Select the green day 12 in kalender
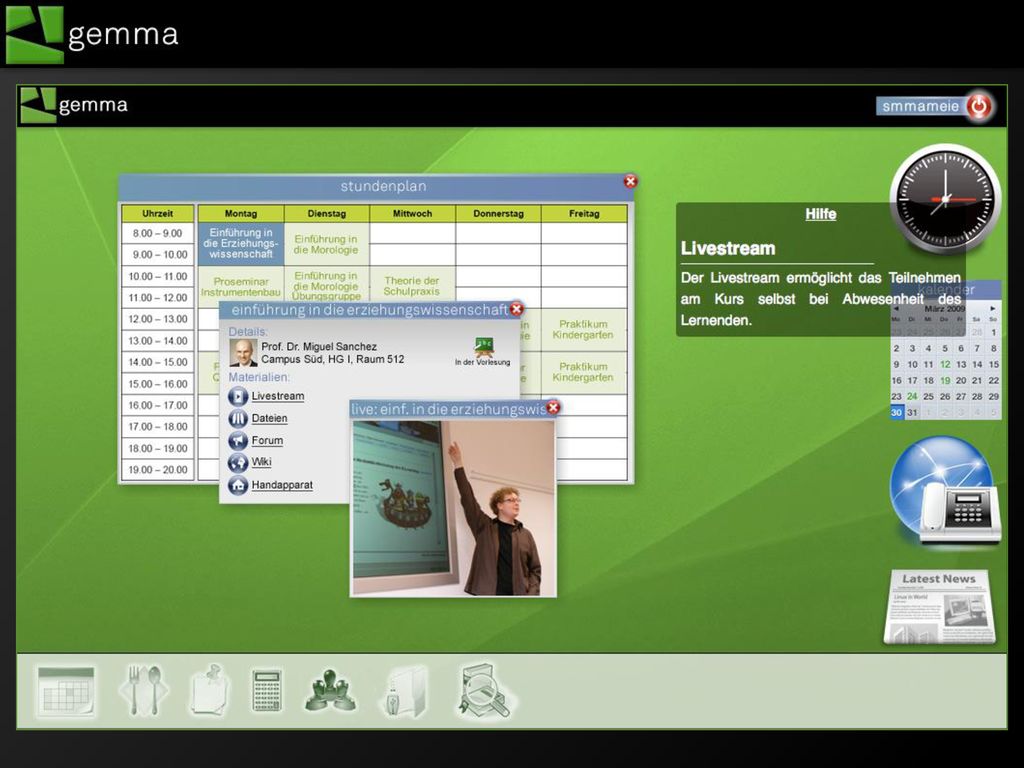 click(x=945, y=364)
